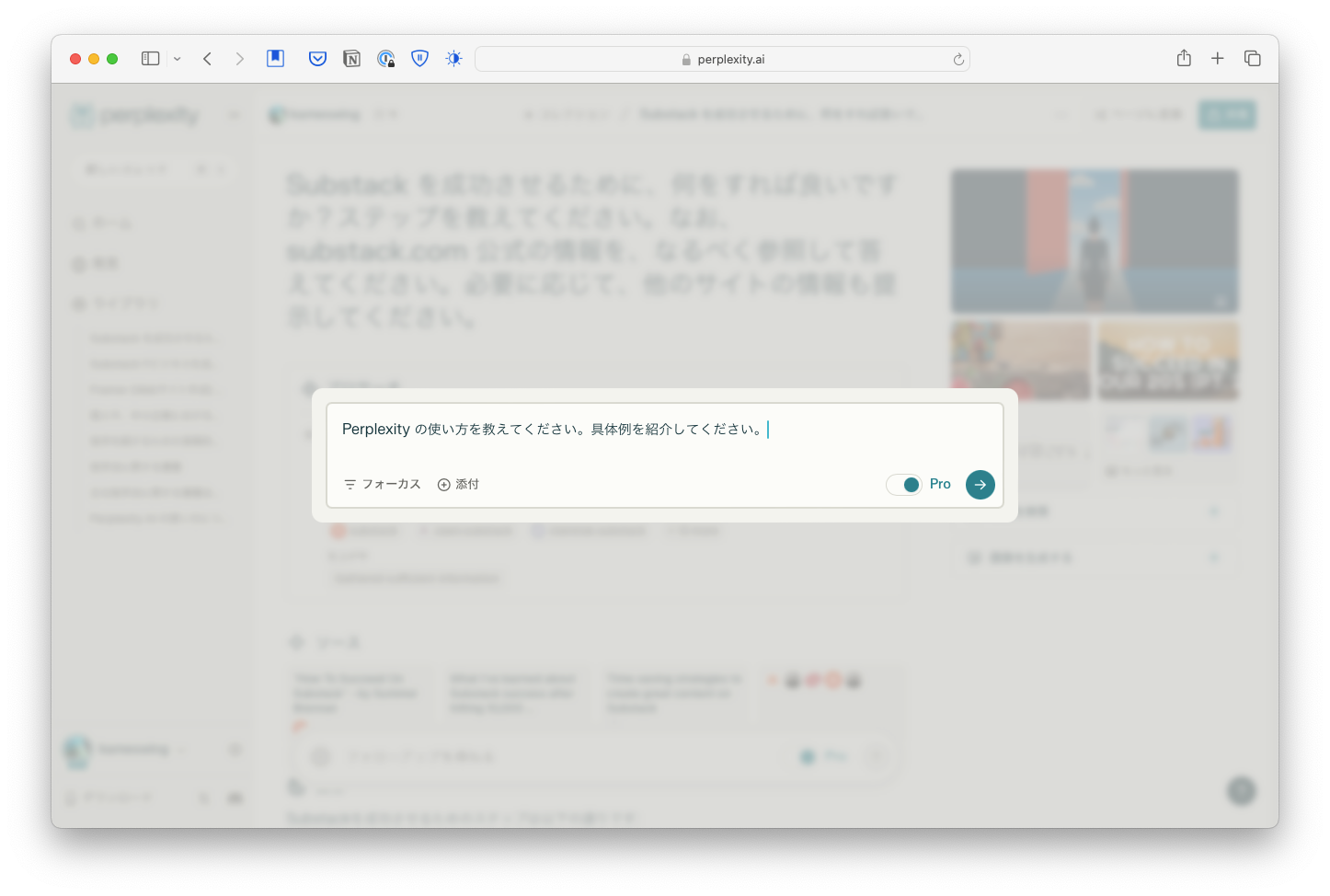Open the sidebar options dropdown chevron
Screen dimensions: 1330x896
177,59
